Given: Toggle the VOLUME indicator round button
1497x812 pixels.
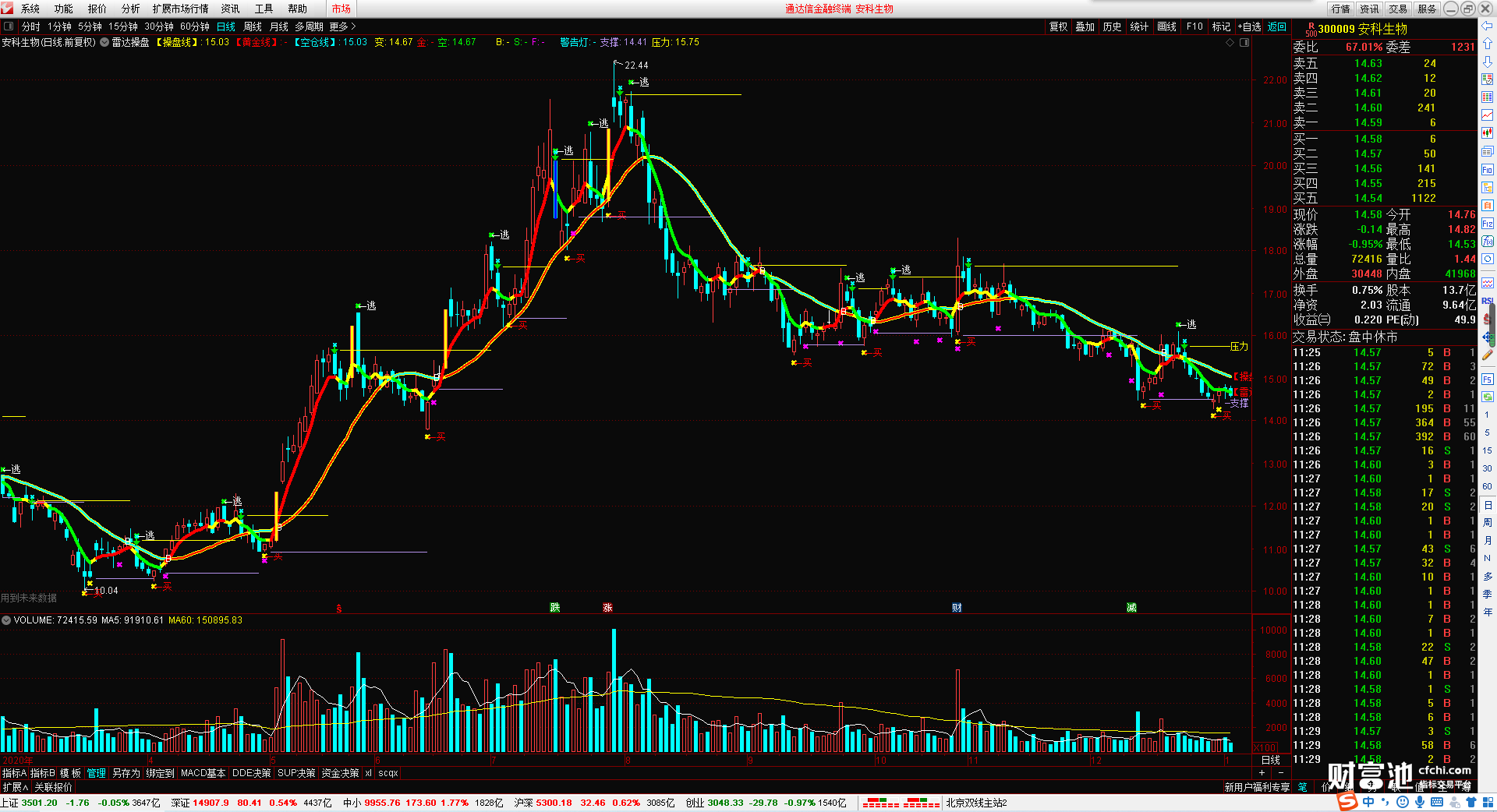Looking at the screenshot, I should point(6,620).
